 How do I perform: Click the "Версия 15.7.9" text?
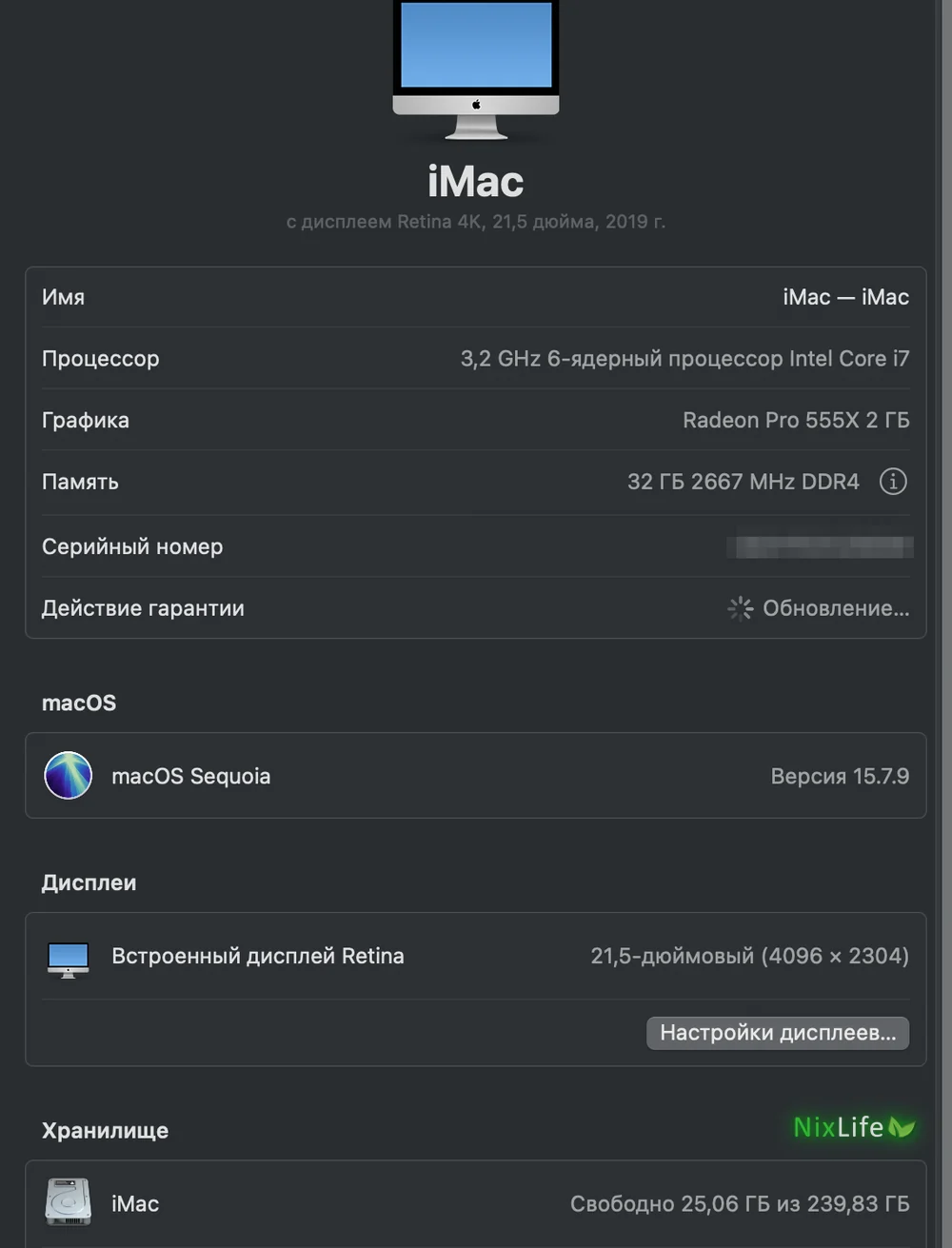[x=840, y=776]
